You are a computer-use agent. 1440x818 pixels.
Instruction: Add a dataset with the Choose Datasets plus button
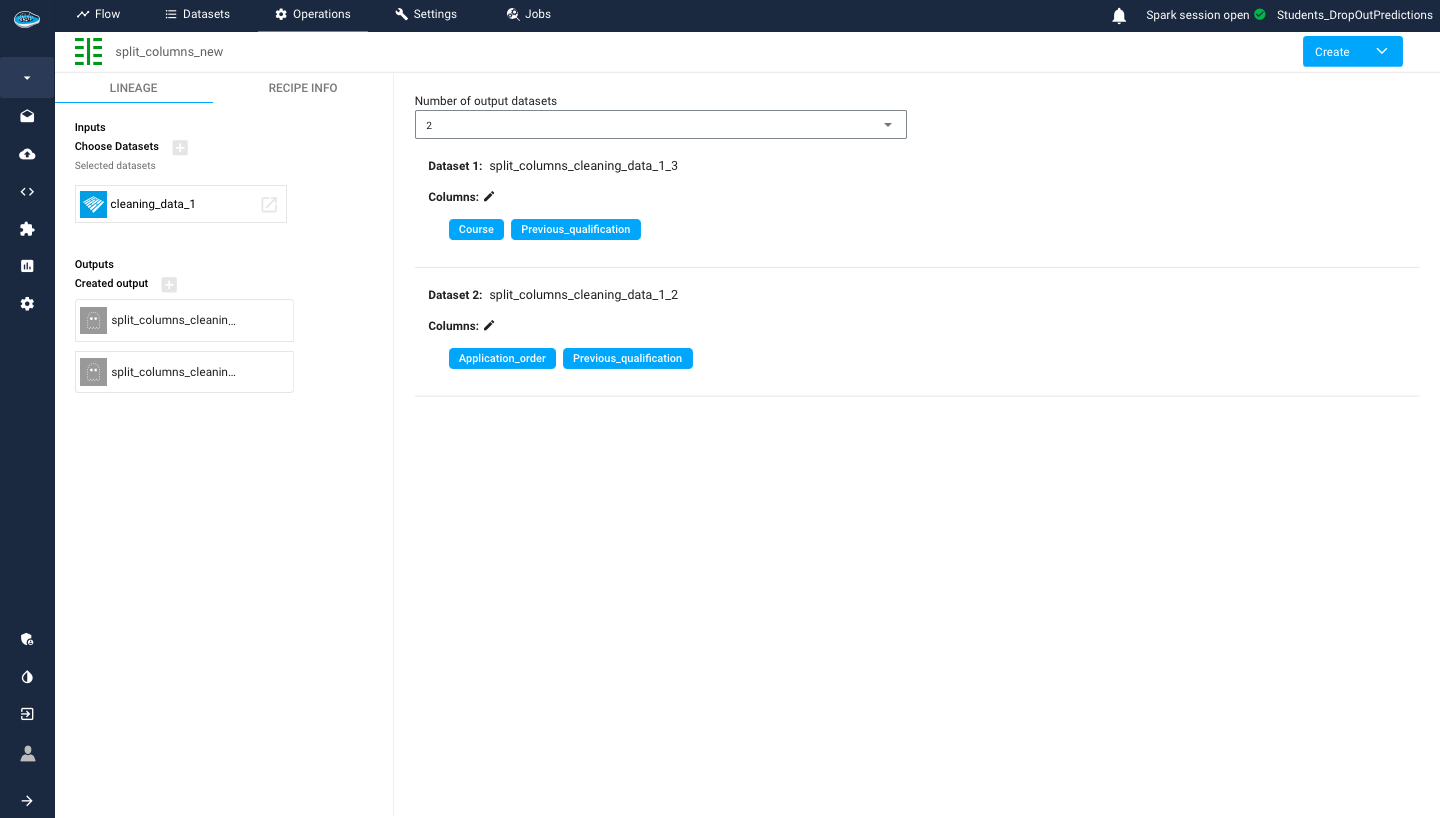coord(179,147)
